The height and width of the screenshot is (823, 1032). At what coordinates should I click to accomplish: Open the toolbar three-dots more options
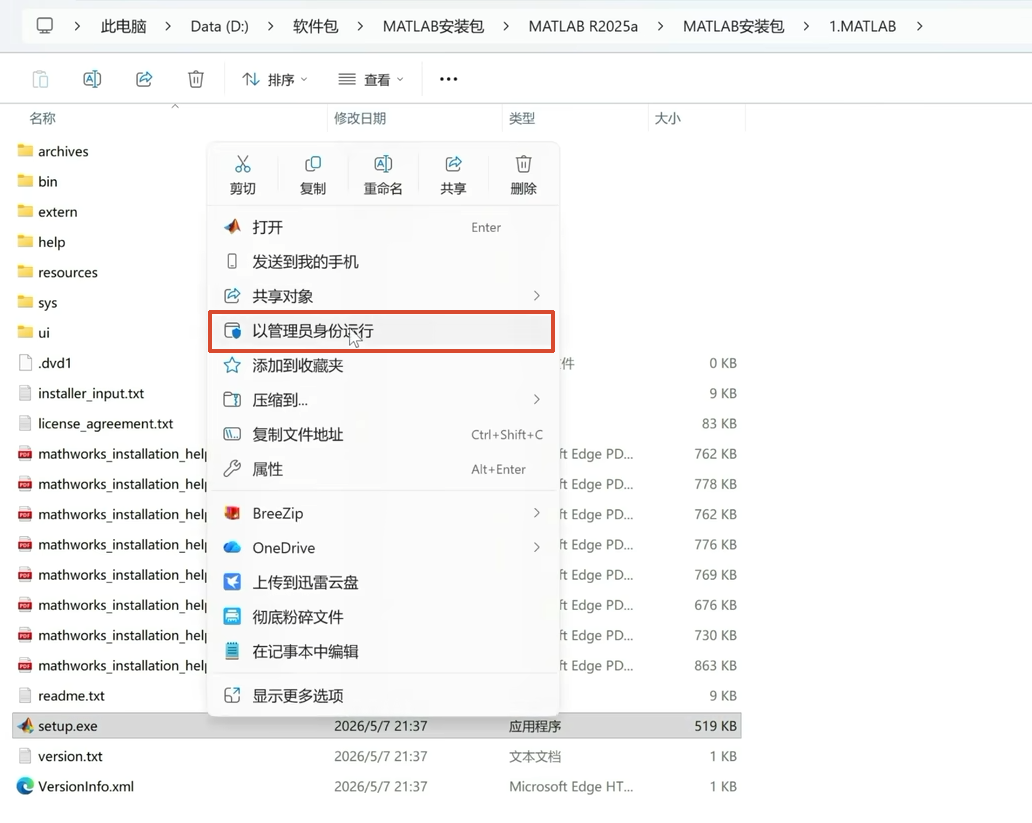[448, 79]
